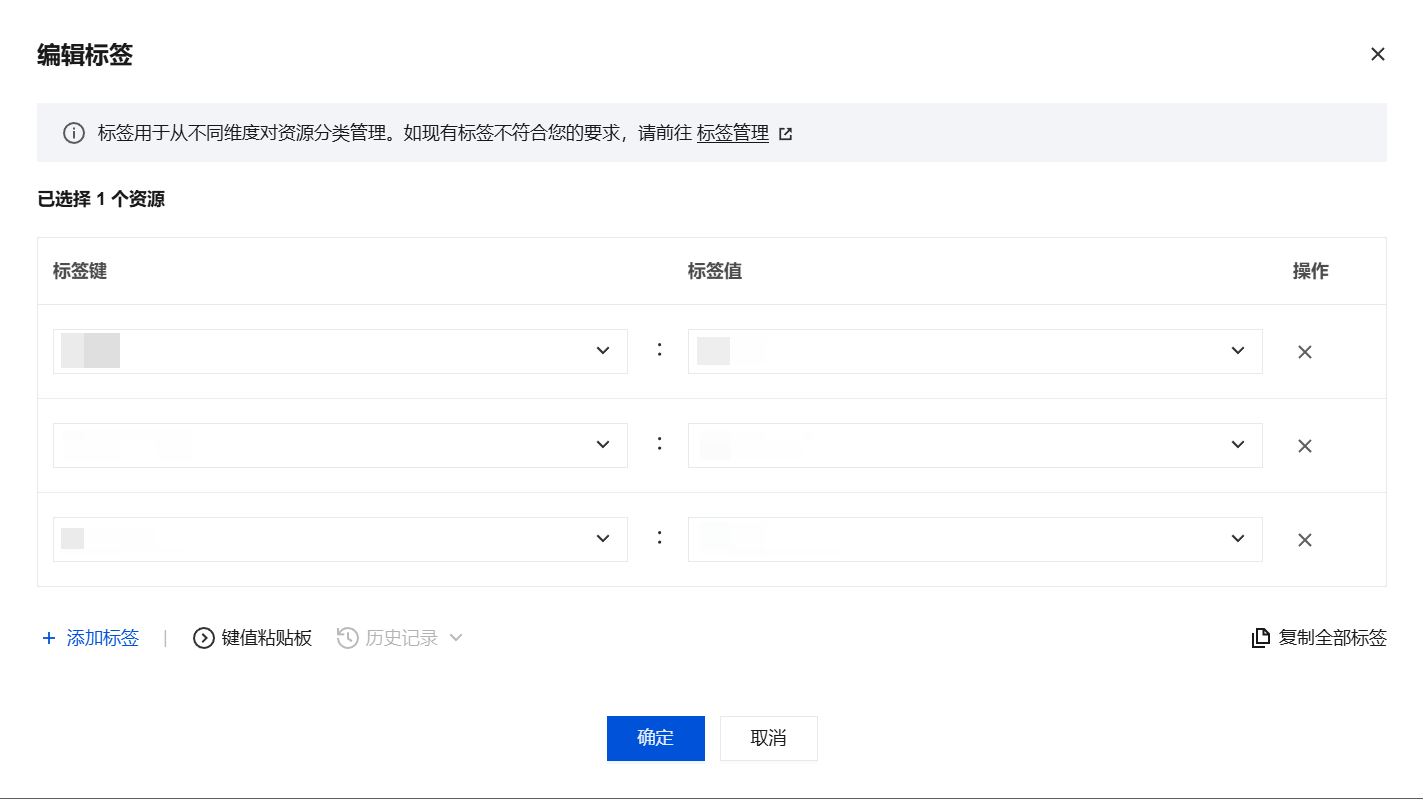Image resolution: width=1423 pixels, height=799 pixels.
Task: Remove the second tag row
Action: (x=1304, y=446)
